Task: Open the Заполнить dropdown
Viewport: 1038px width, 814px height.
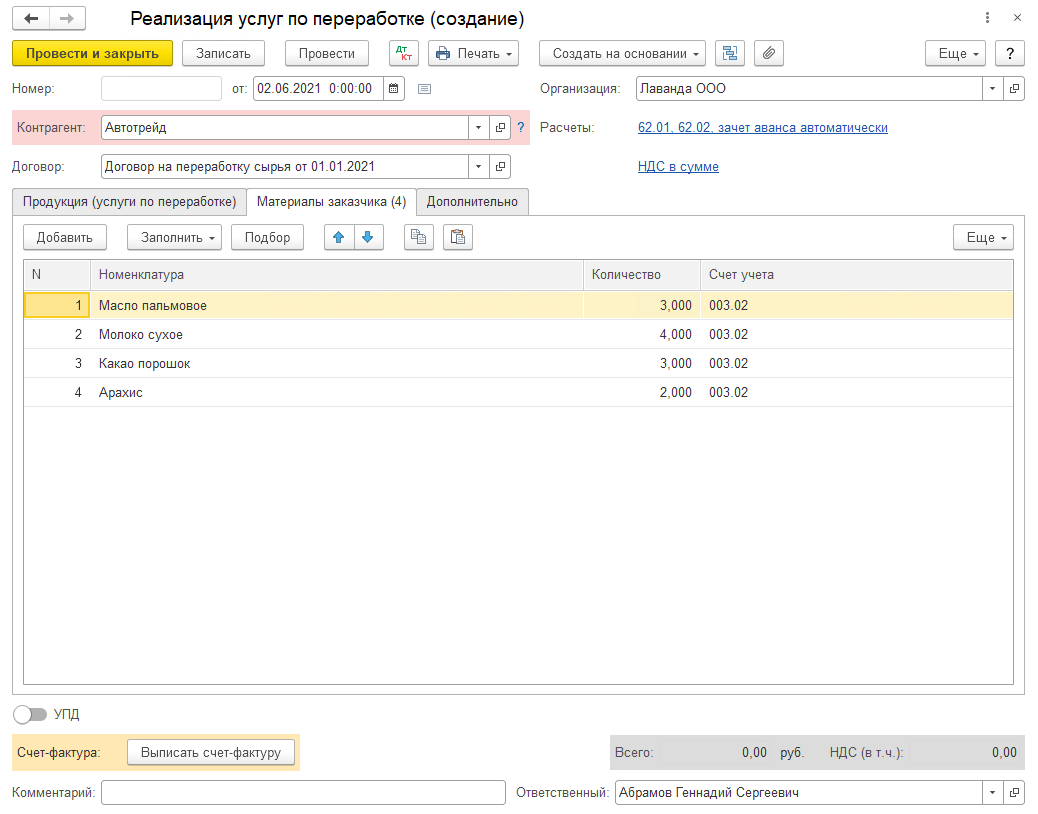Action: 175,238
